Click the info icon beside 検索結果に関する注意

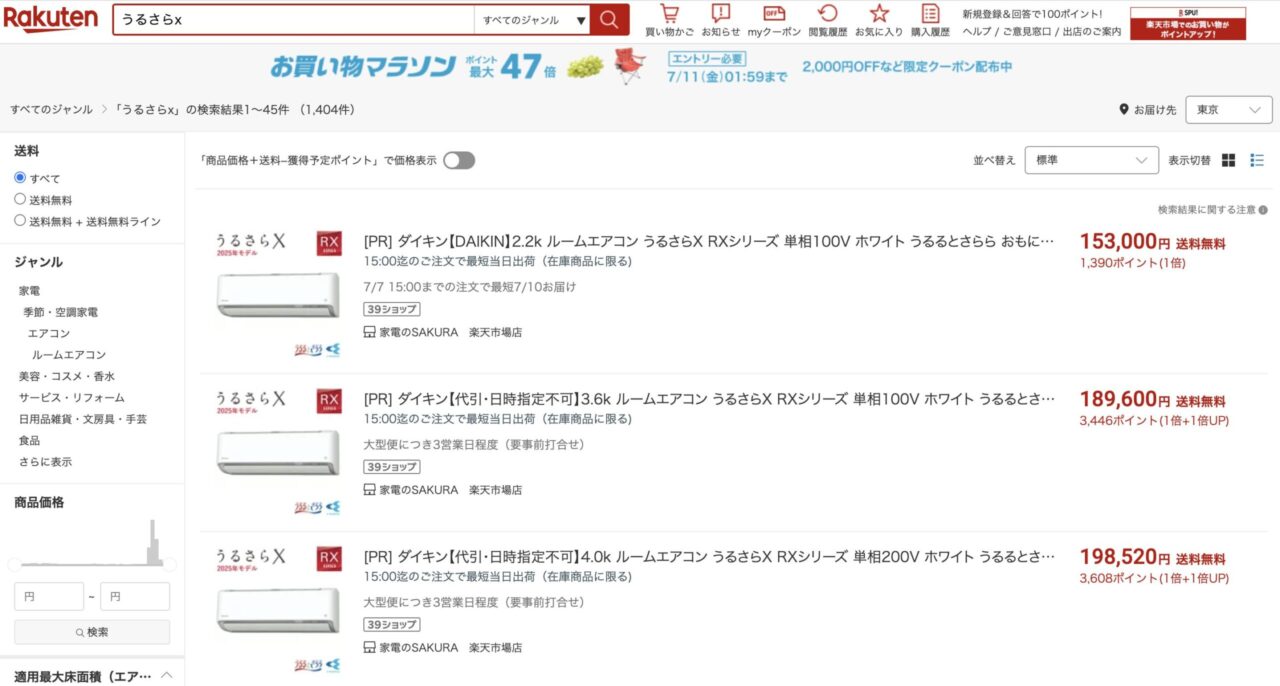(x=1263, y=210)
